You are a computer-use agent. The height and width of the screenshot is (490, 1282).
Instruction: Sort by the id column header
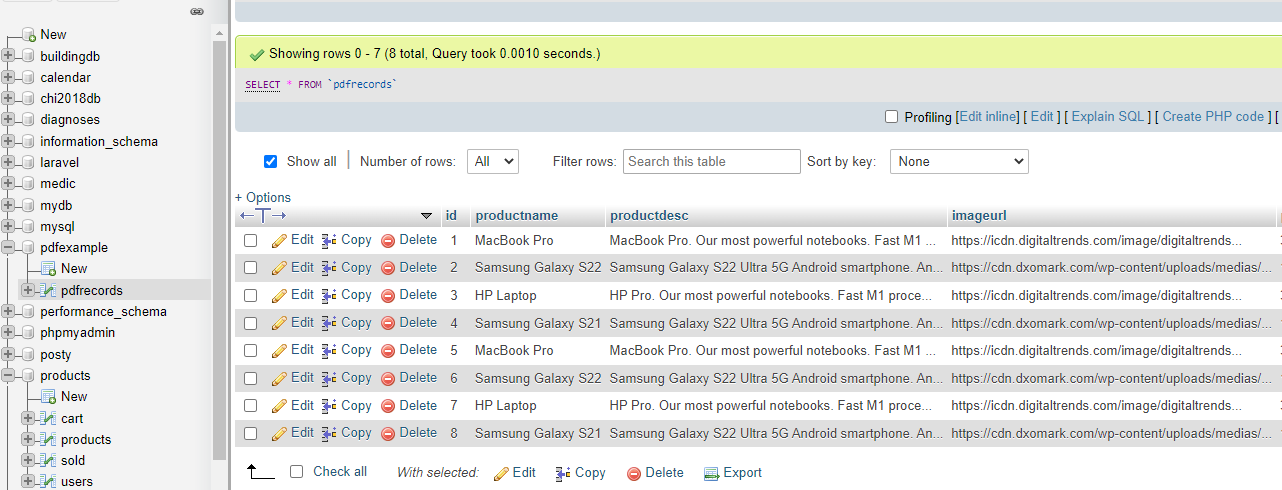451,215
